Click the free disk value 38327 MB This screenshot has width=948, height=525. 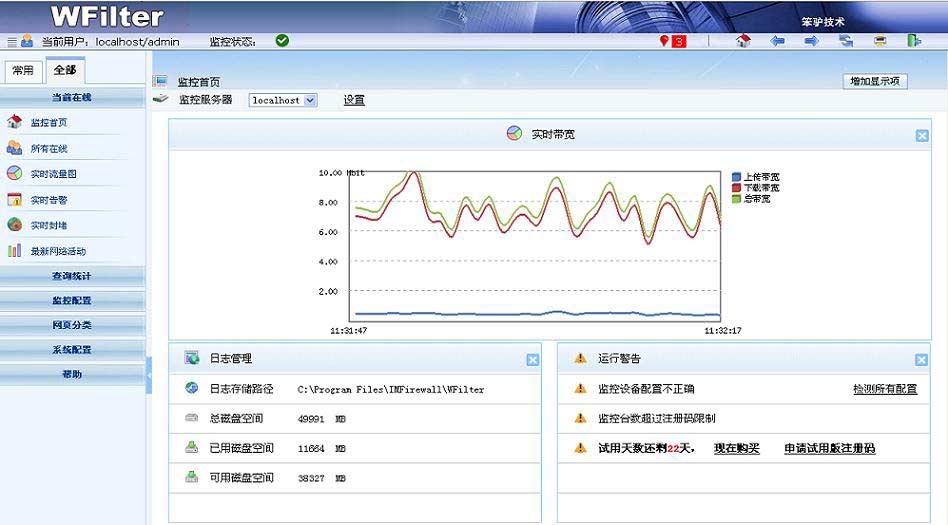(x=322, y=478)
